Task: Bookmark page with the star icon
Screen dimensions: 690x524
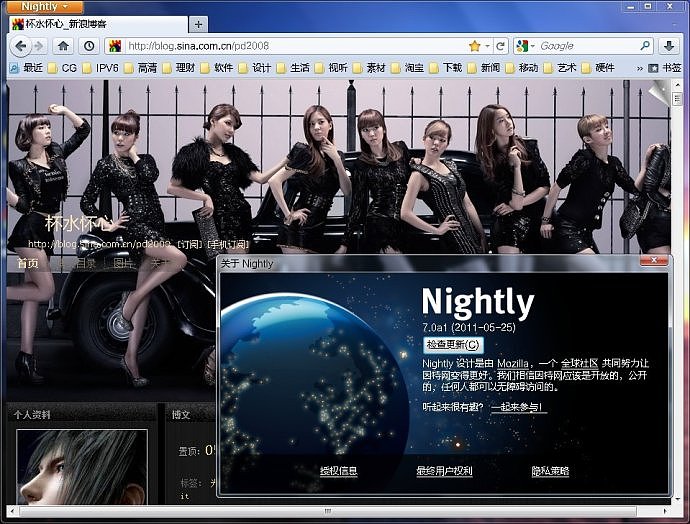Action: [474, 46]
